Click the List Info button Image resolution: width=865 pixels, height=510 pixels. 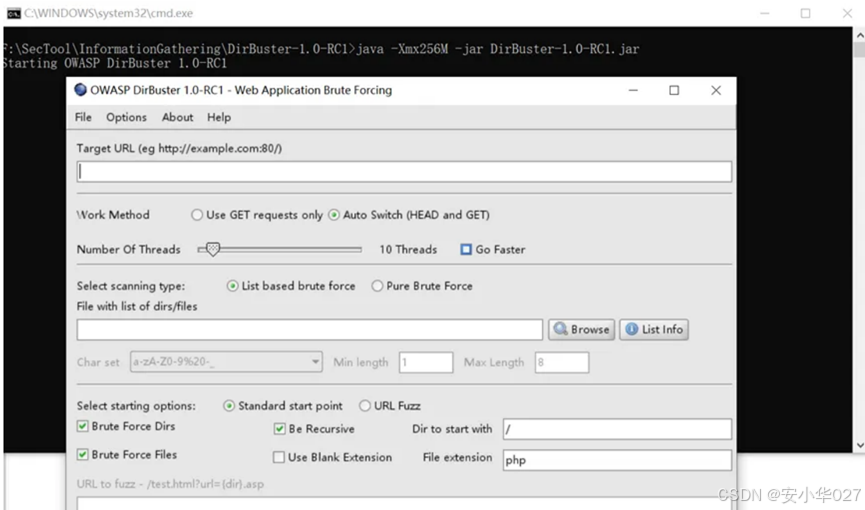tap(654, 330)
